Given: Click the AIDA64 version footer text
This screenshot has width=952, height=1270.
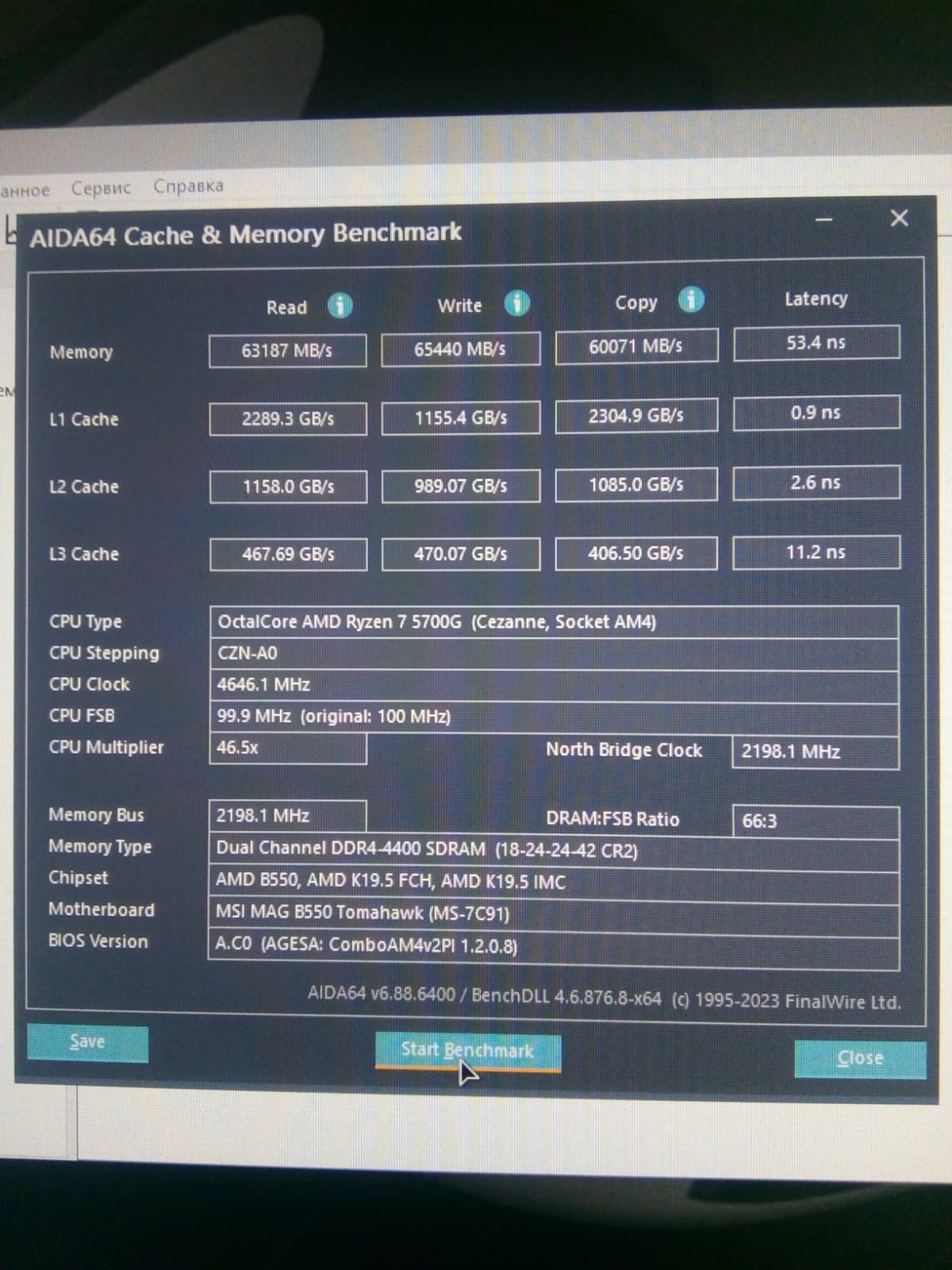Looking at the screenshot, I should pos(604,998).
